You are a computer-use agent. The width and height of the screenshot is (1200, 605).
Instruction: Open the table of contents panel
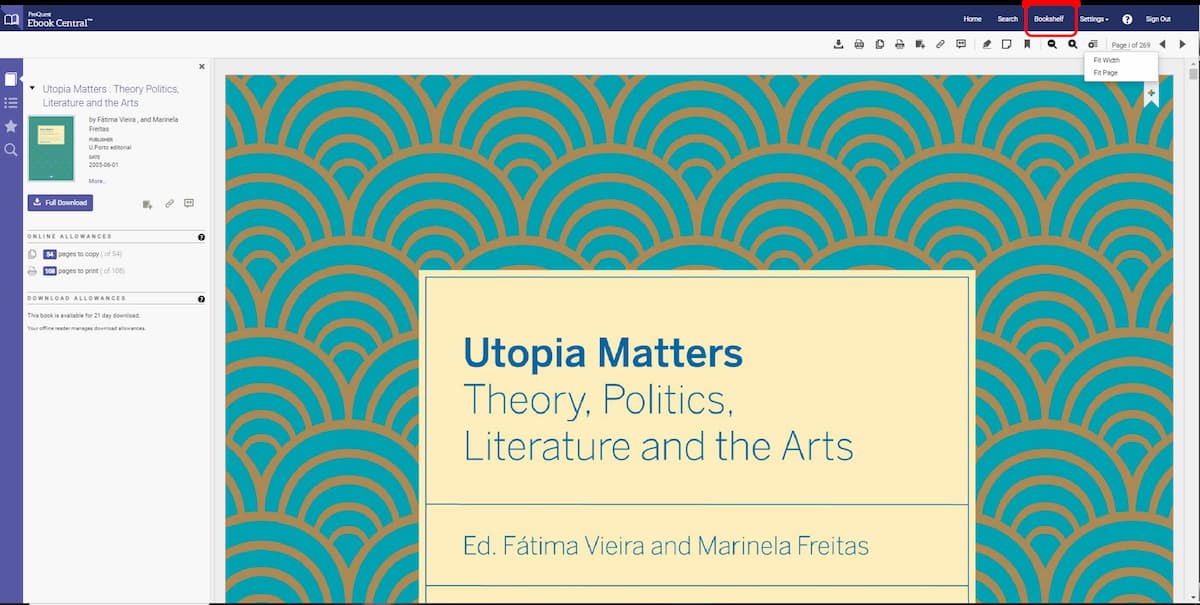(11, 101)
